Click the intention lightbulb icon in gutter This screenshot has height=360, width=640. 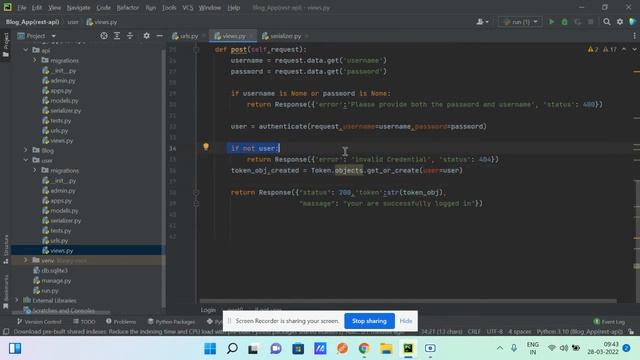[x=206, y=147]
